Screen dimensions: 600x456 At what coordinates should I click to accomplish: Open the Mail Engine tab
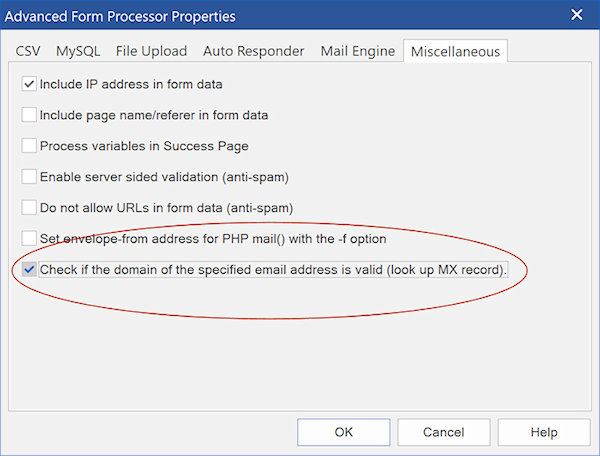pos(357,51)
